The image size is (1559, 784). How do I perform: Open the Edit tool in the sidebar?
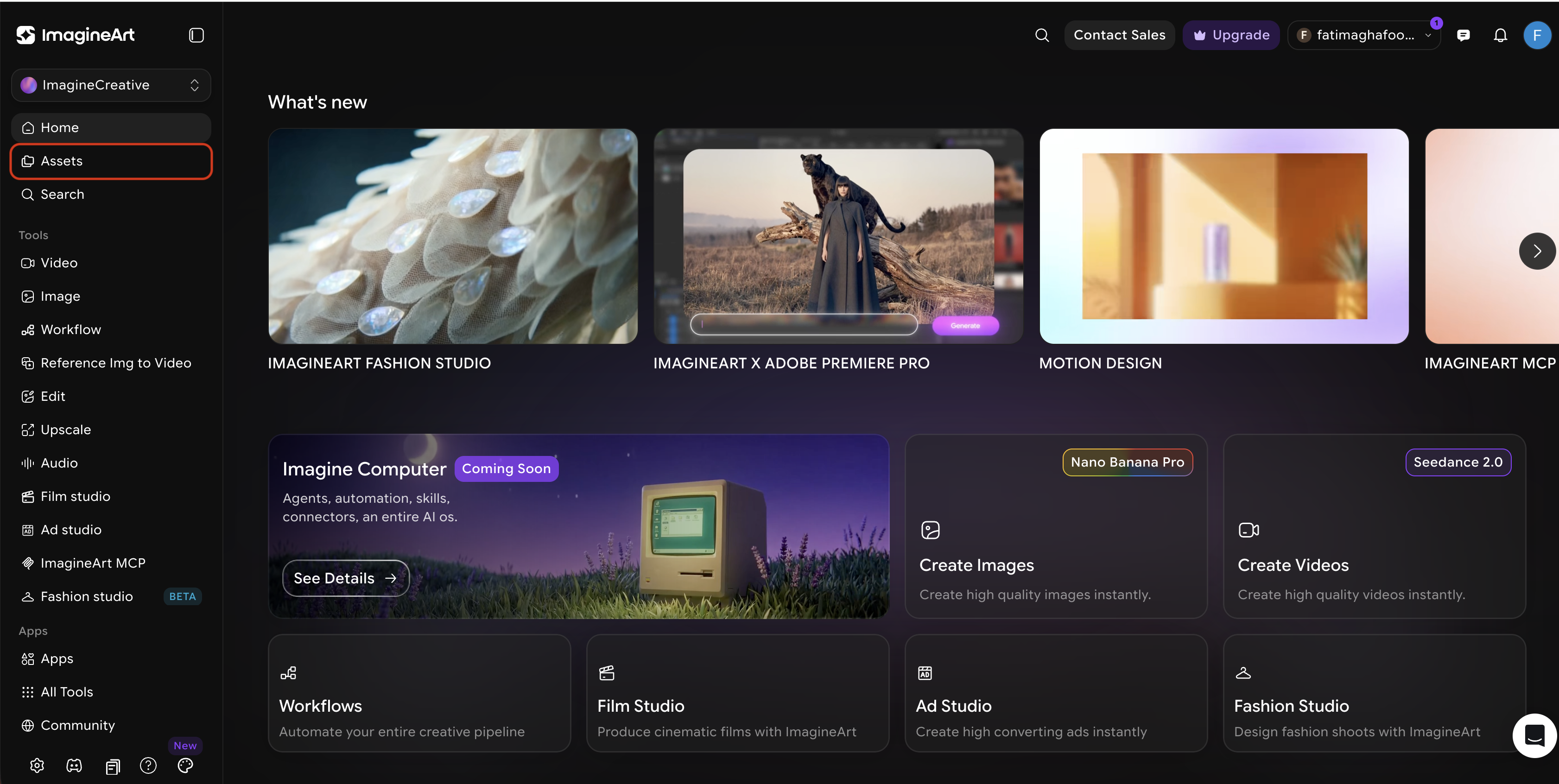coord(111,396)
